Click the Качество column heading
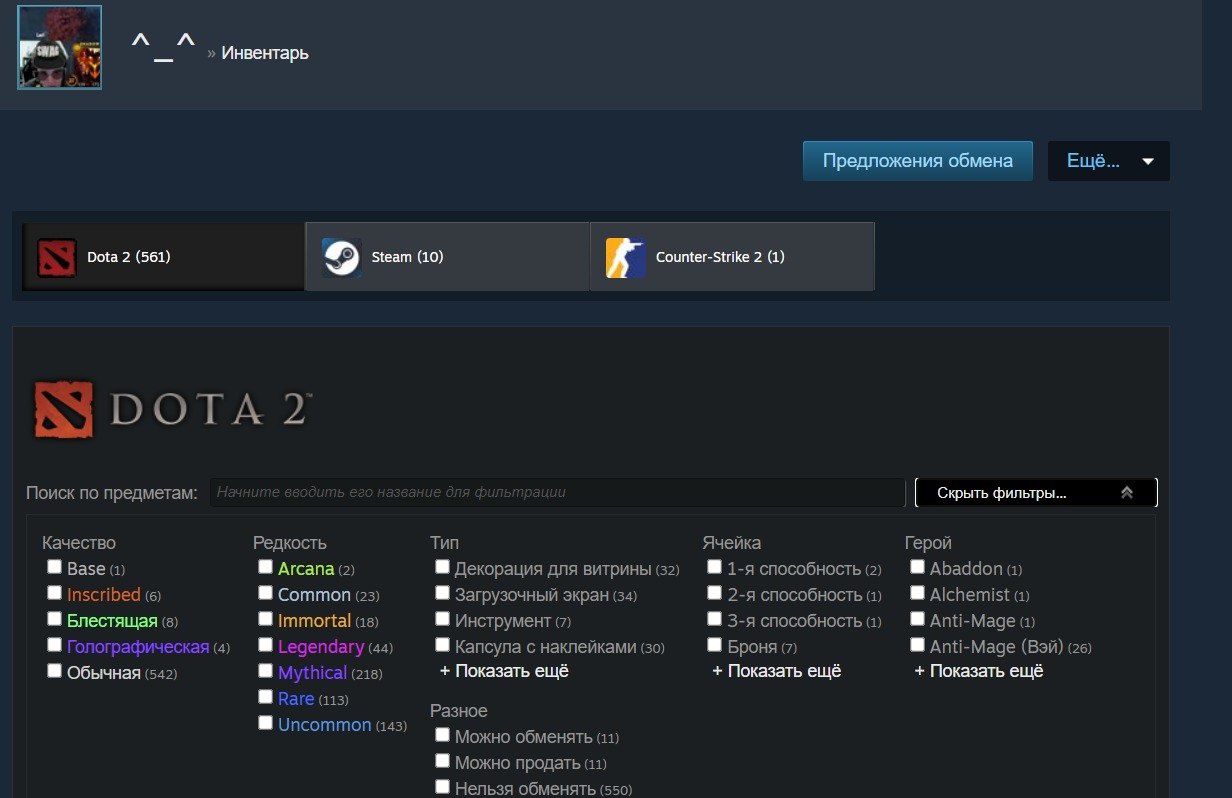1232x798 pixels. [x=79, y=543]
